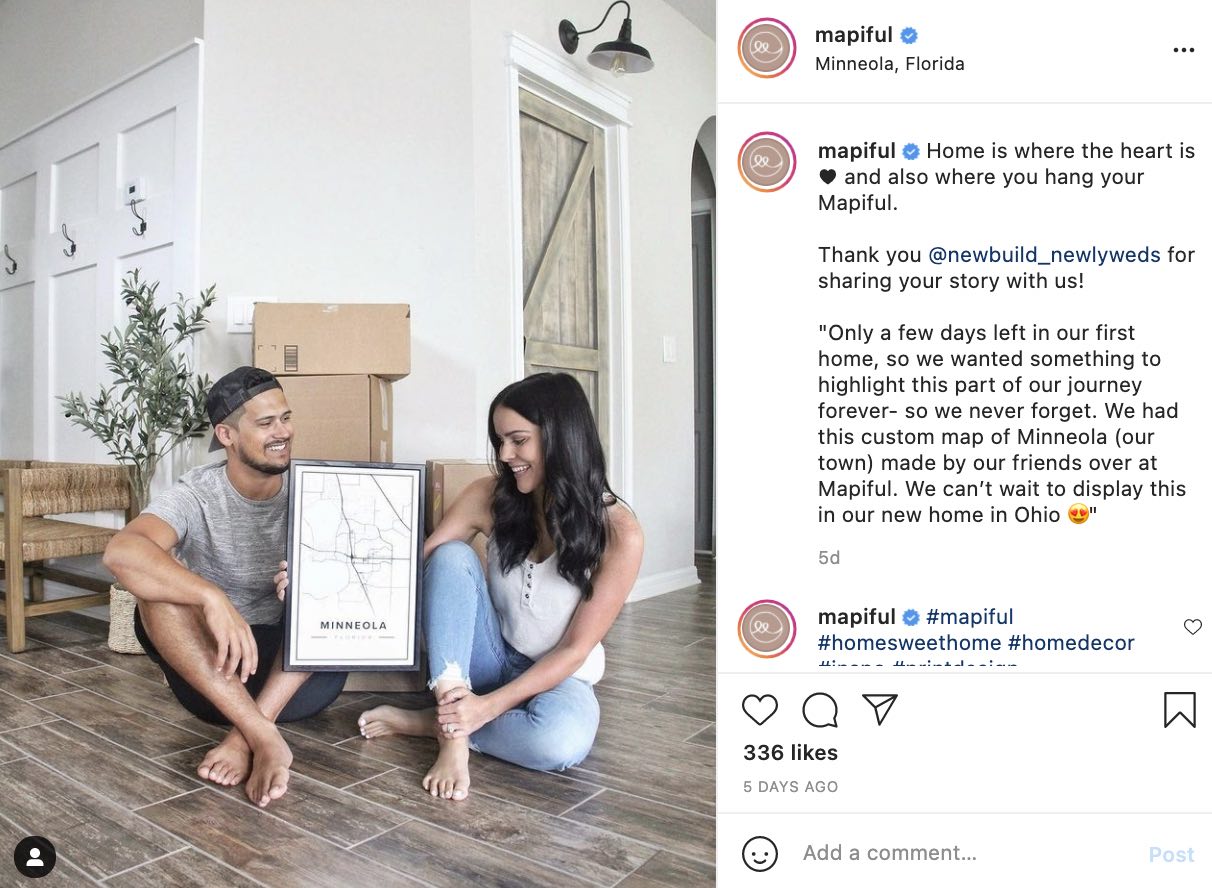
Task: Save post with the bookmark icon
Action: pyautogui.click(x=1180, y=710)
